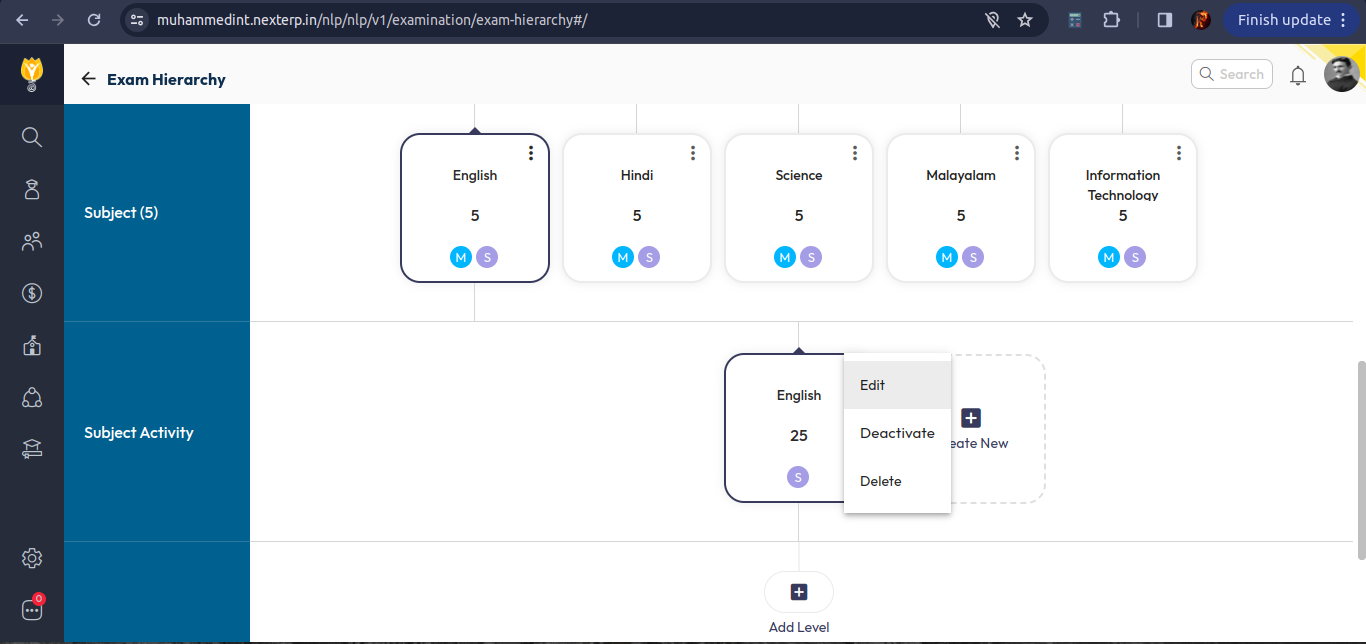Open settings gear icon in sidebar
Image resolution: width=1366 pixels, height=644 pixels.
[32, 558]
